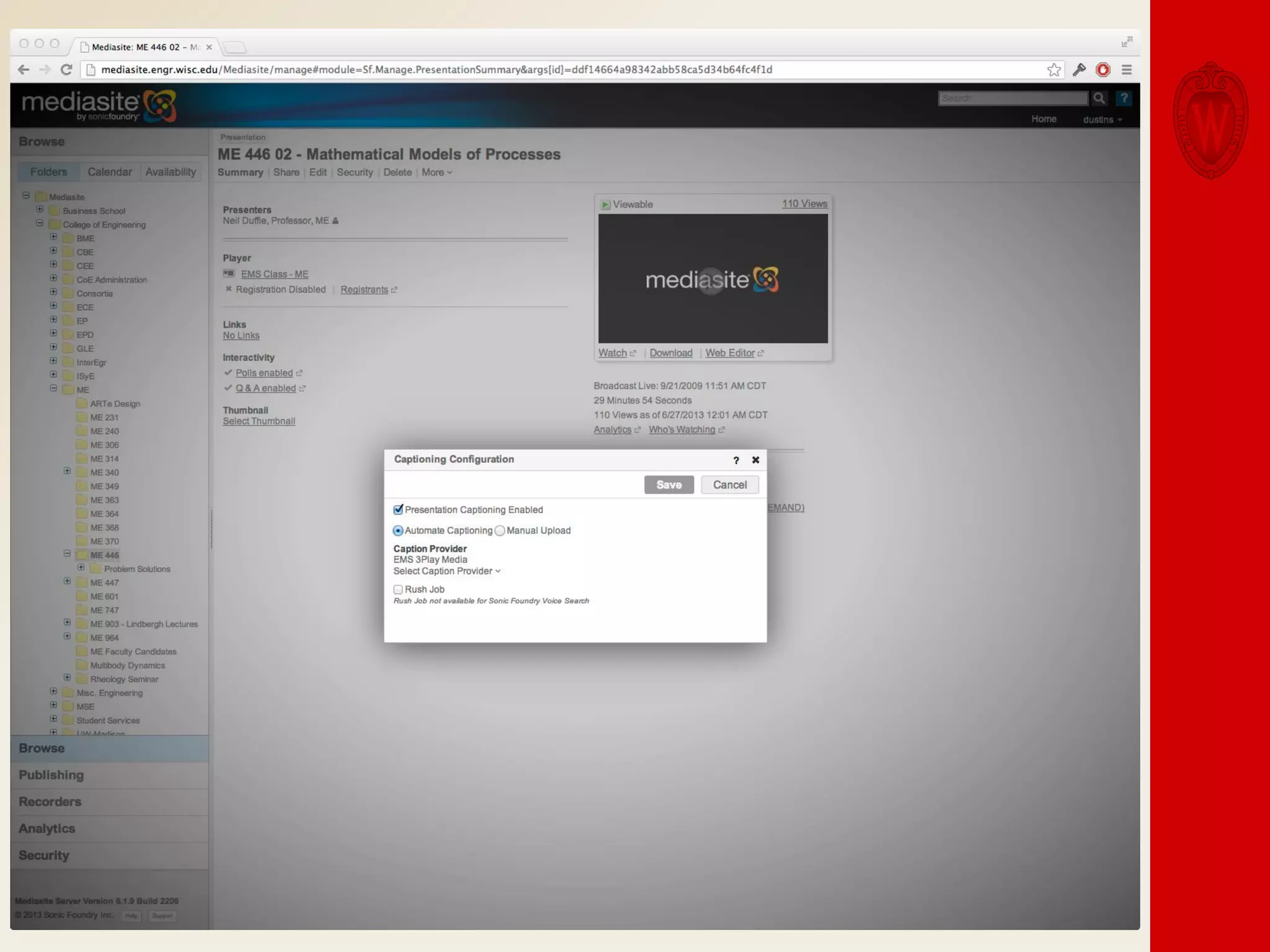Open the Share tab of presentation
The image size is (1270, 952).
286,172
